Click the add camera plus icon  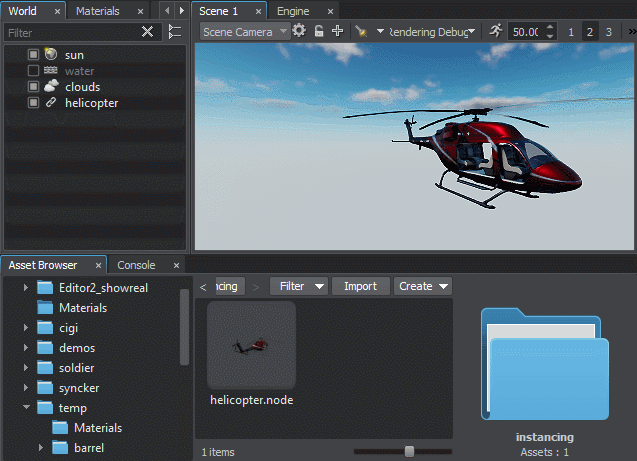click(x=338, y=31)
